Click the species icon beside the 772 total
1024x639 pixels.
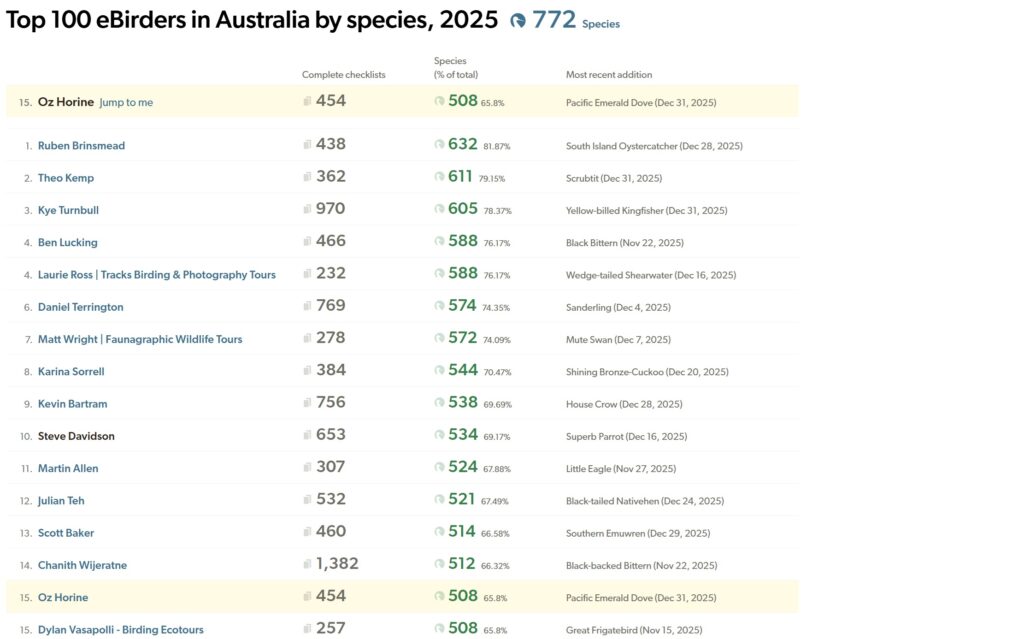(x=518, y=21)
